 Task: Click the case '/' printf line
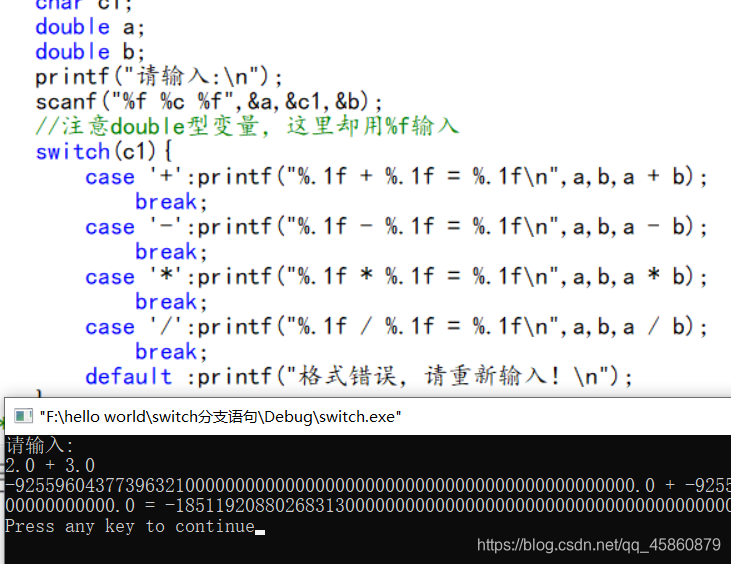[396, 327]
